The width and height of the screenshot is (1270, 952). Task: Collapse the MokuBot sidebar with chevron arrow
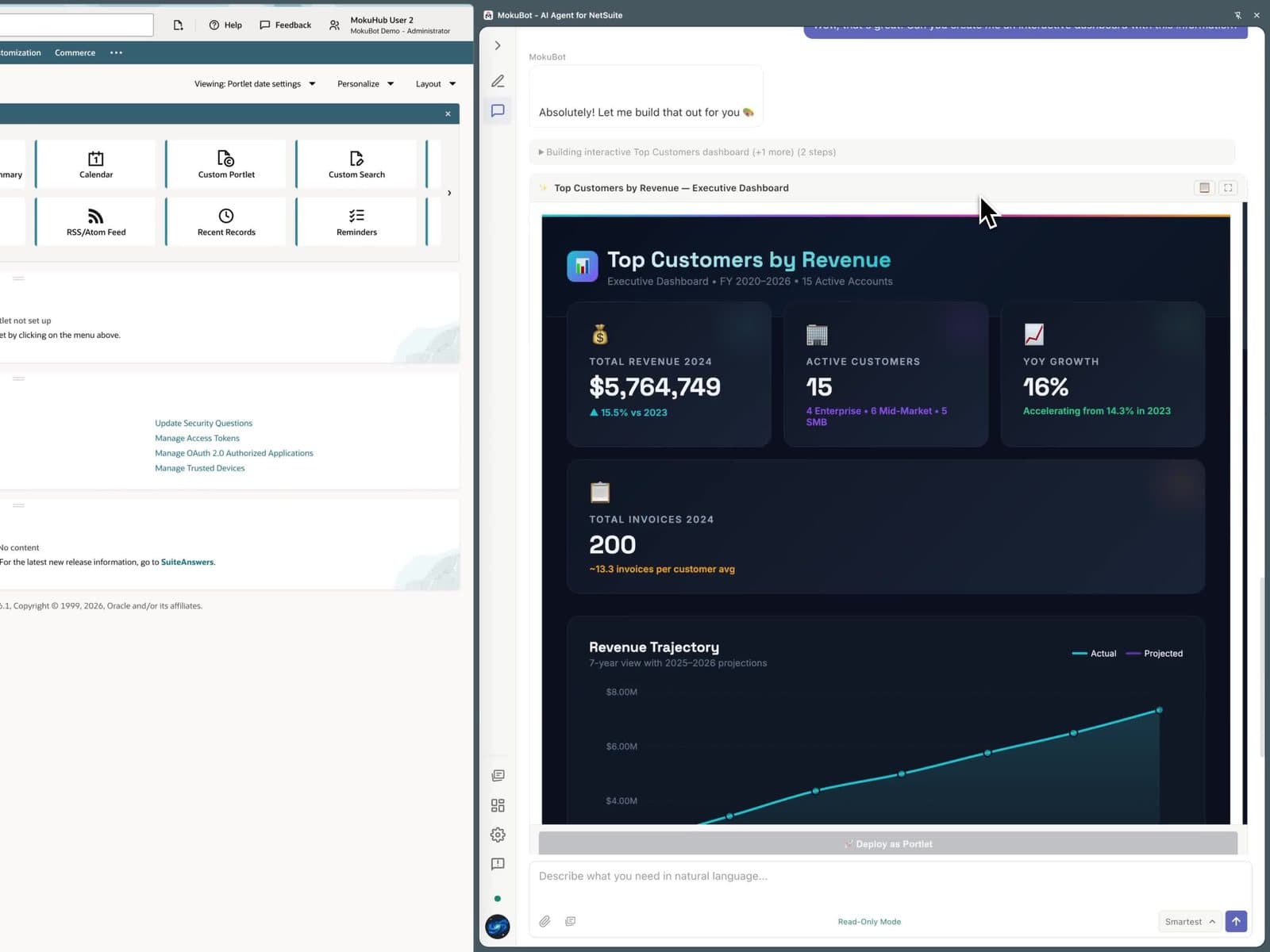click(x=498, y=46)
